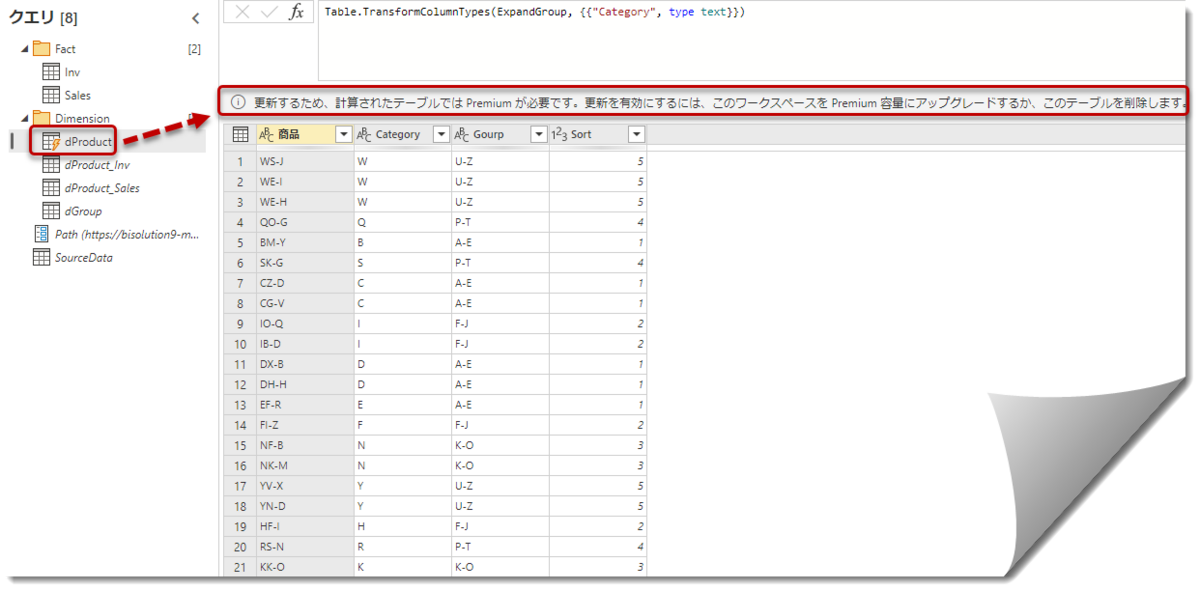Collapse the Dimension folder triangle
The width and height of the screenshot is (1200, 591).
24,118
